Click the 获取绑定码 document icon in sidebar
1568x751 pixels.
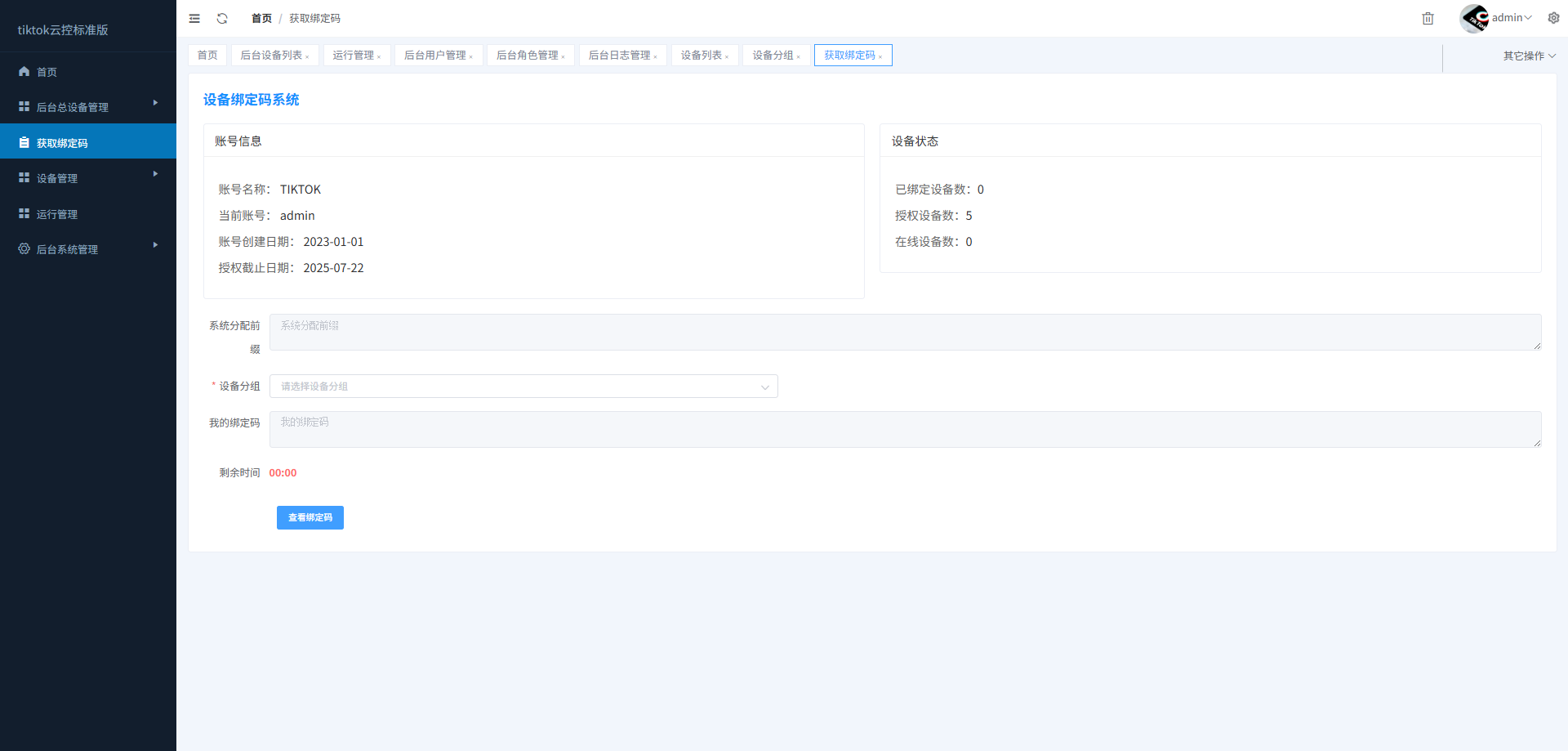point(24,141)
